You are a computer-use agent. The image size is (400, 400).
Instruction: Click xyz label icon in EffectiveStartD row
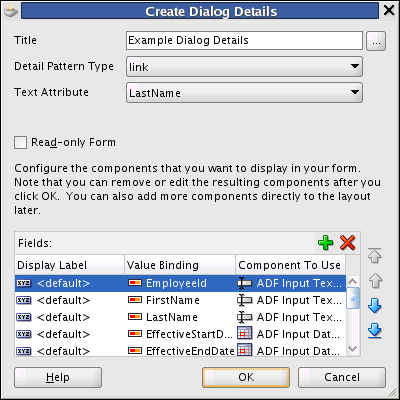coord(24,334)
